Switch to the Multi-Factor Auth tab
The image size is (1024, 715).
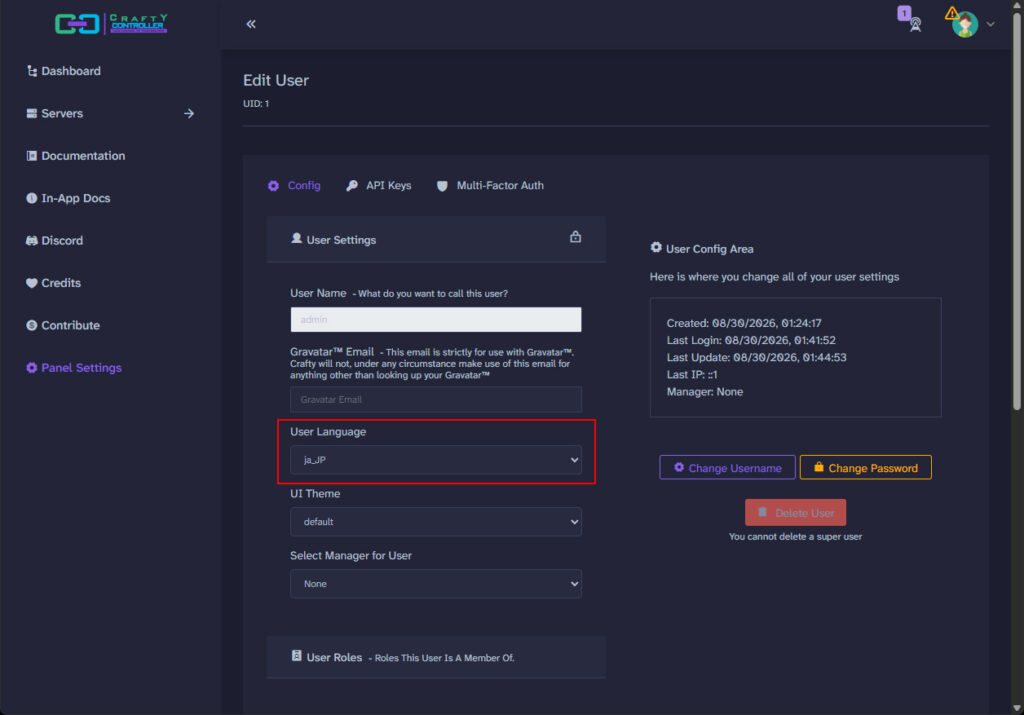tap(490, 185)
